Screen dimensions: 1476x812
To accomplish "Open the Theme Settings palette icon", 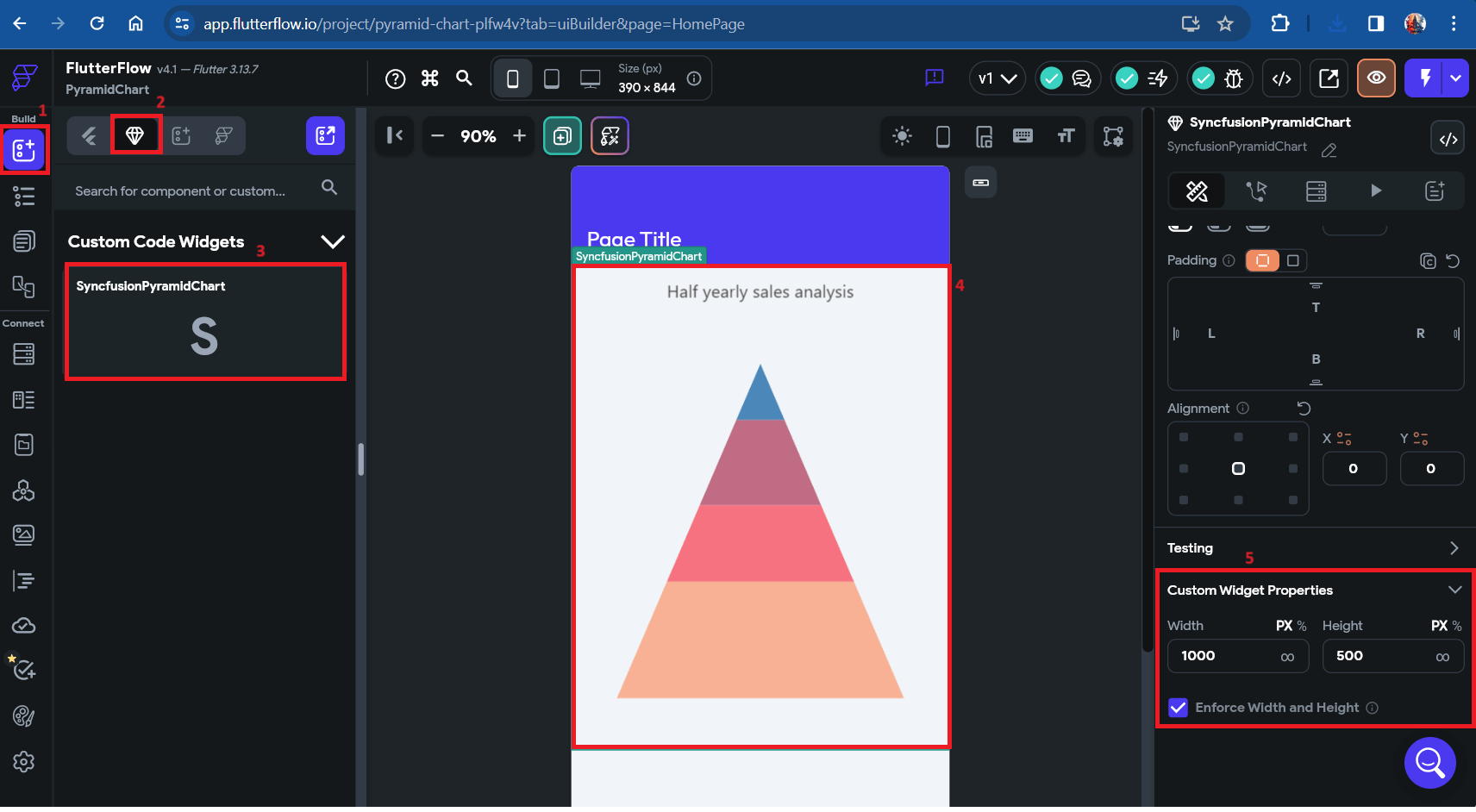I will click(24, 716).
